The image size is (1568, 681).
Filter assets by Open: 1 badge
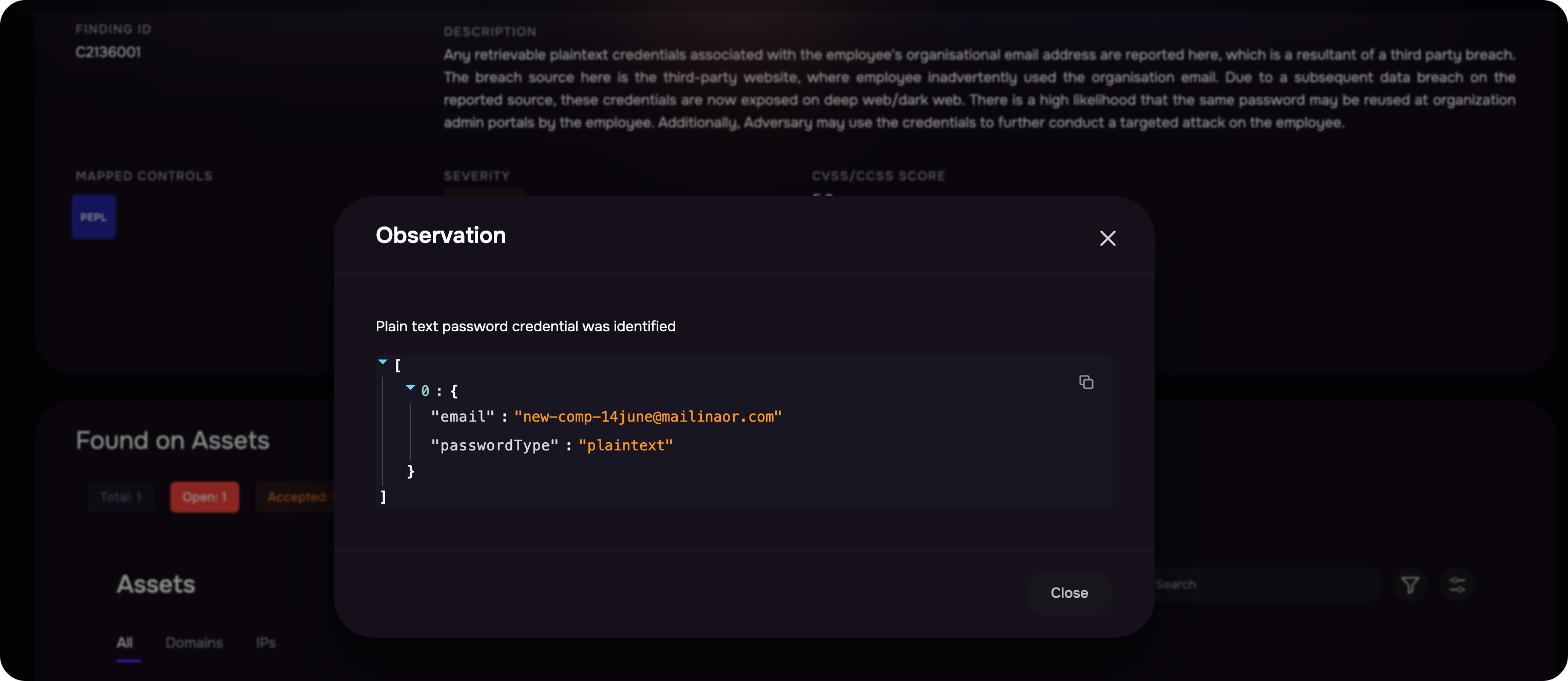(204, 497)
